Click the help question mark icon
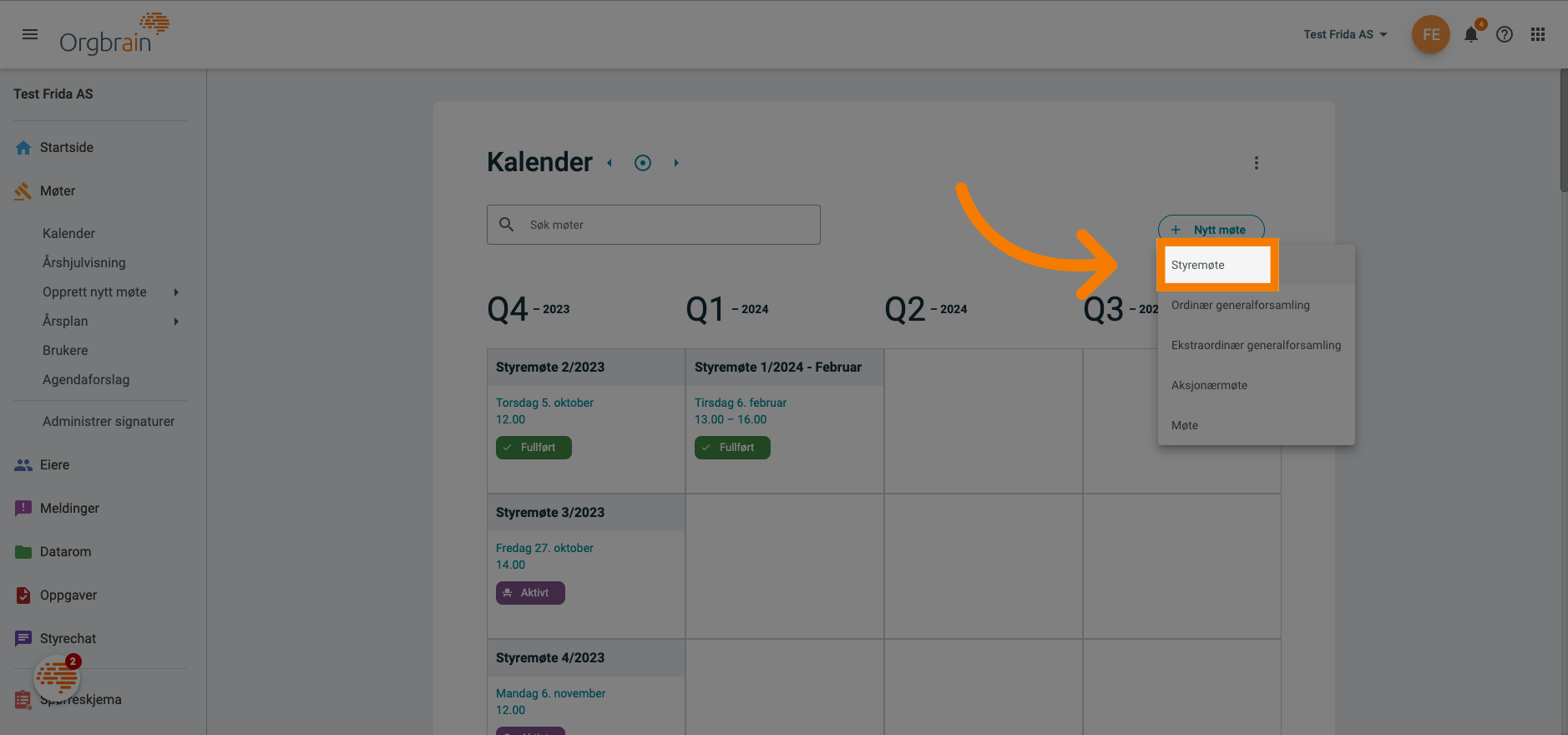This screenshot has width=1568, height=735. coord(1505,34)
